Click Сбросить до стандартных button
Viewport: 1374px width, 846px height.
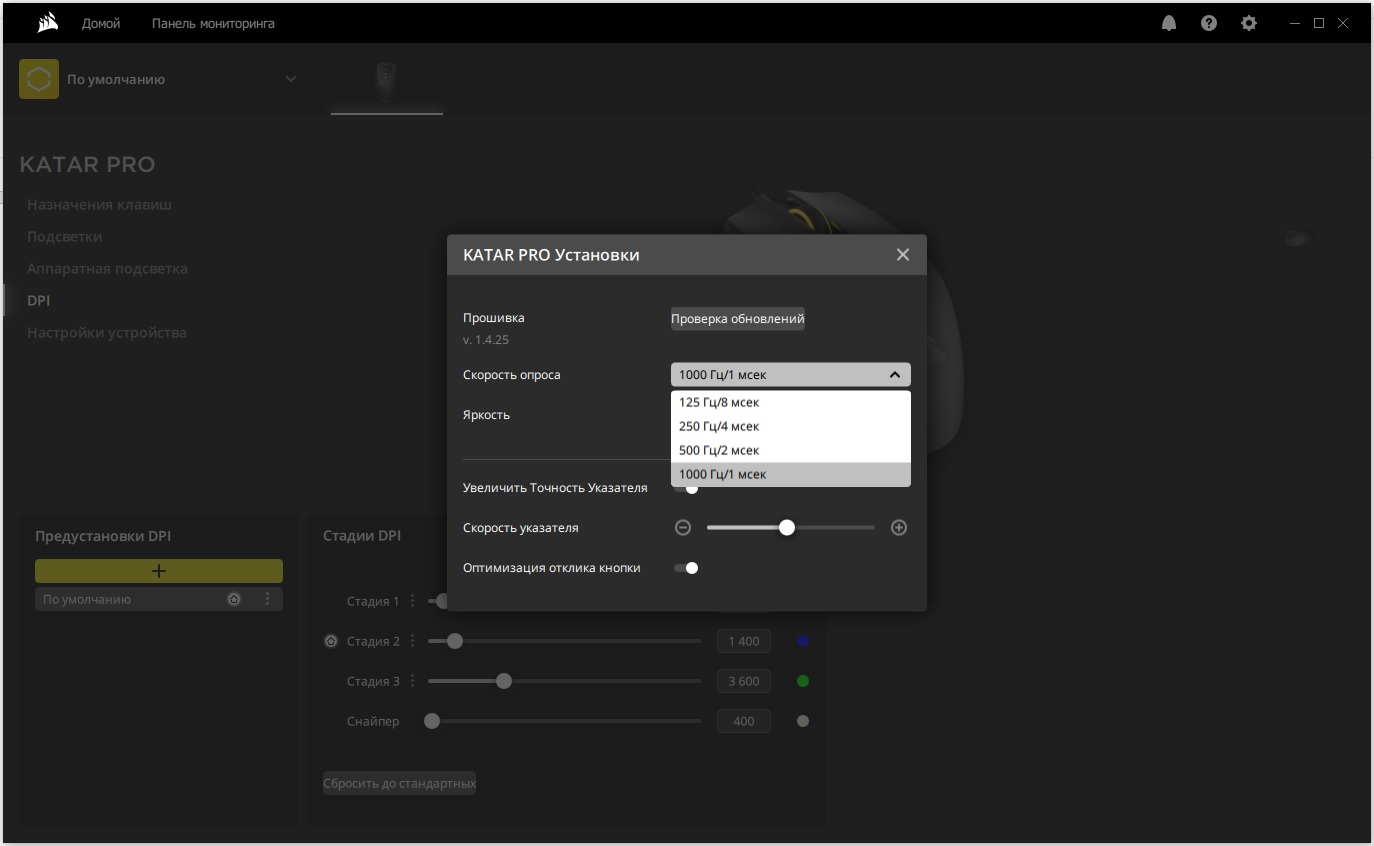click(x=400, y=783)
